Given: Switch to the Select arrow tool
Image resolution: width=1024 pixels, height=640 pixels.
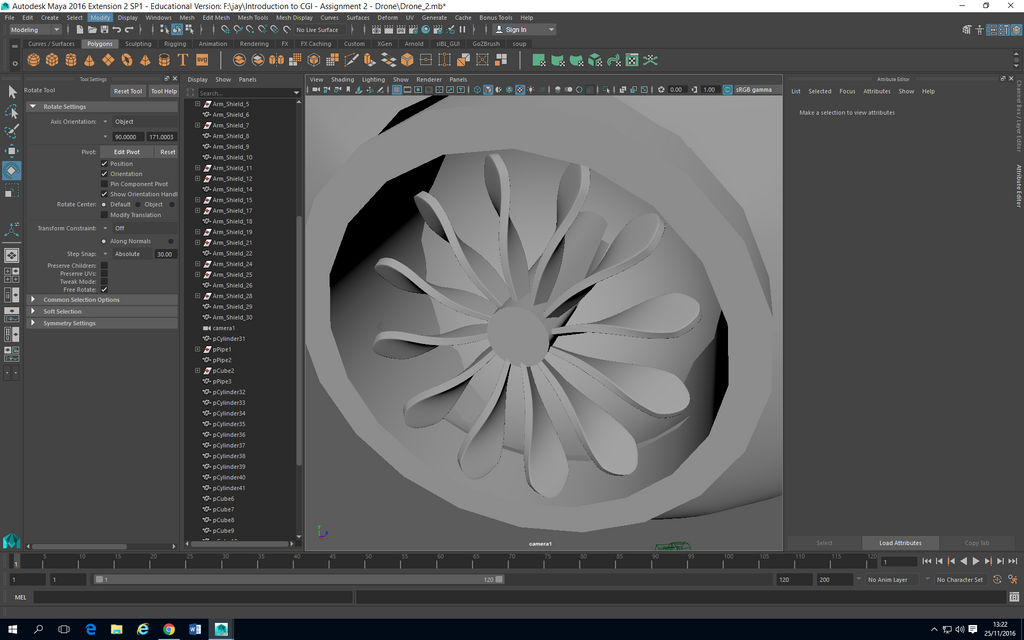Looking at the screenshot, I should pyautogui.click(x=12, y=93).
